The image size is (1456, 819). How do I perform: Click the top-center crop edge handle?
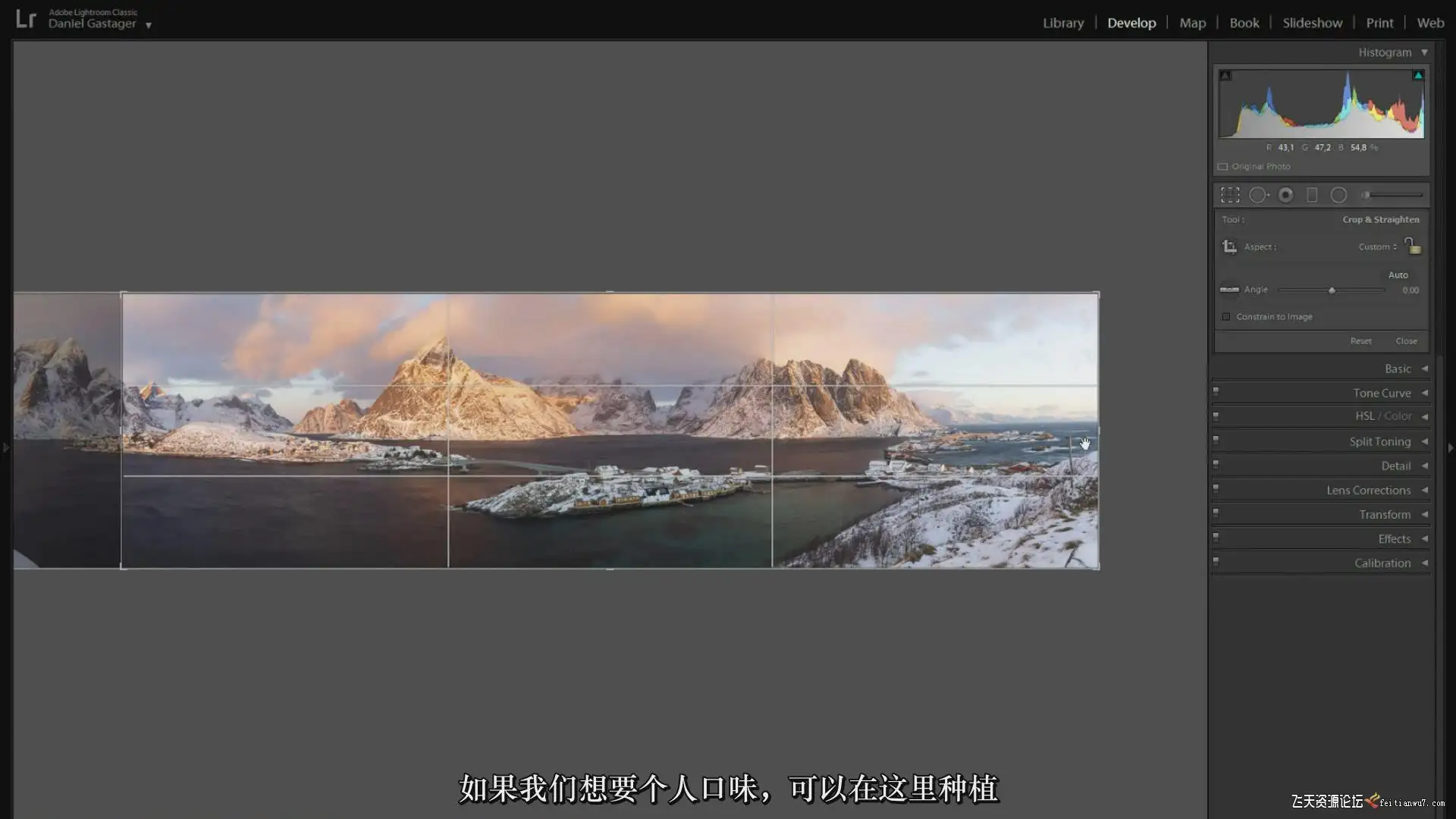pyautogui.click(x=610, y=293)
